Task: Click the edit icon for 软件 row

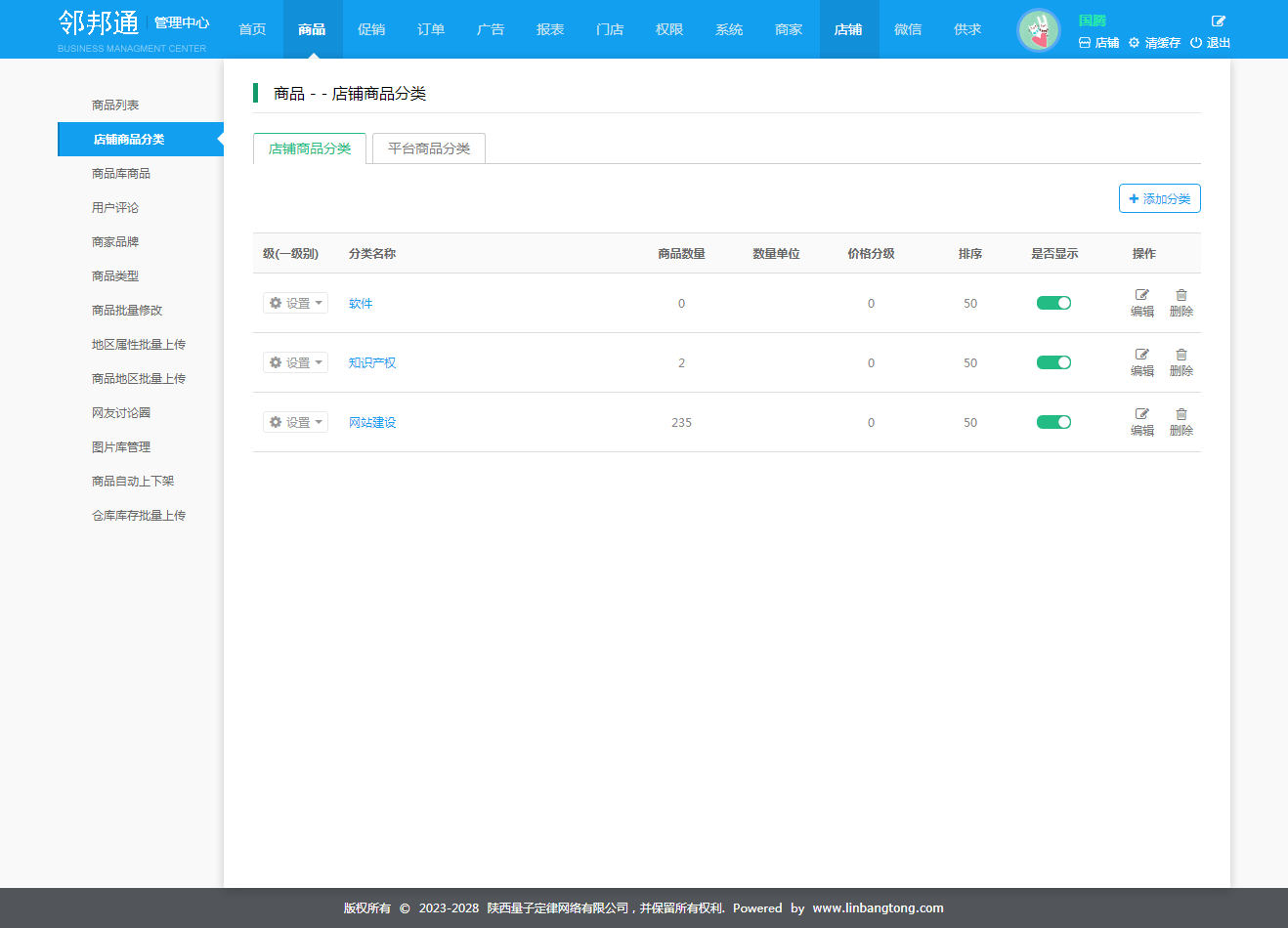Action: [1141, 295]
